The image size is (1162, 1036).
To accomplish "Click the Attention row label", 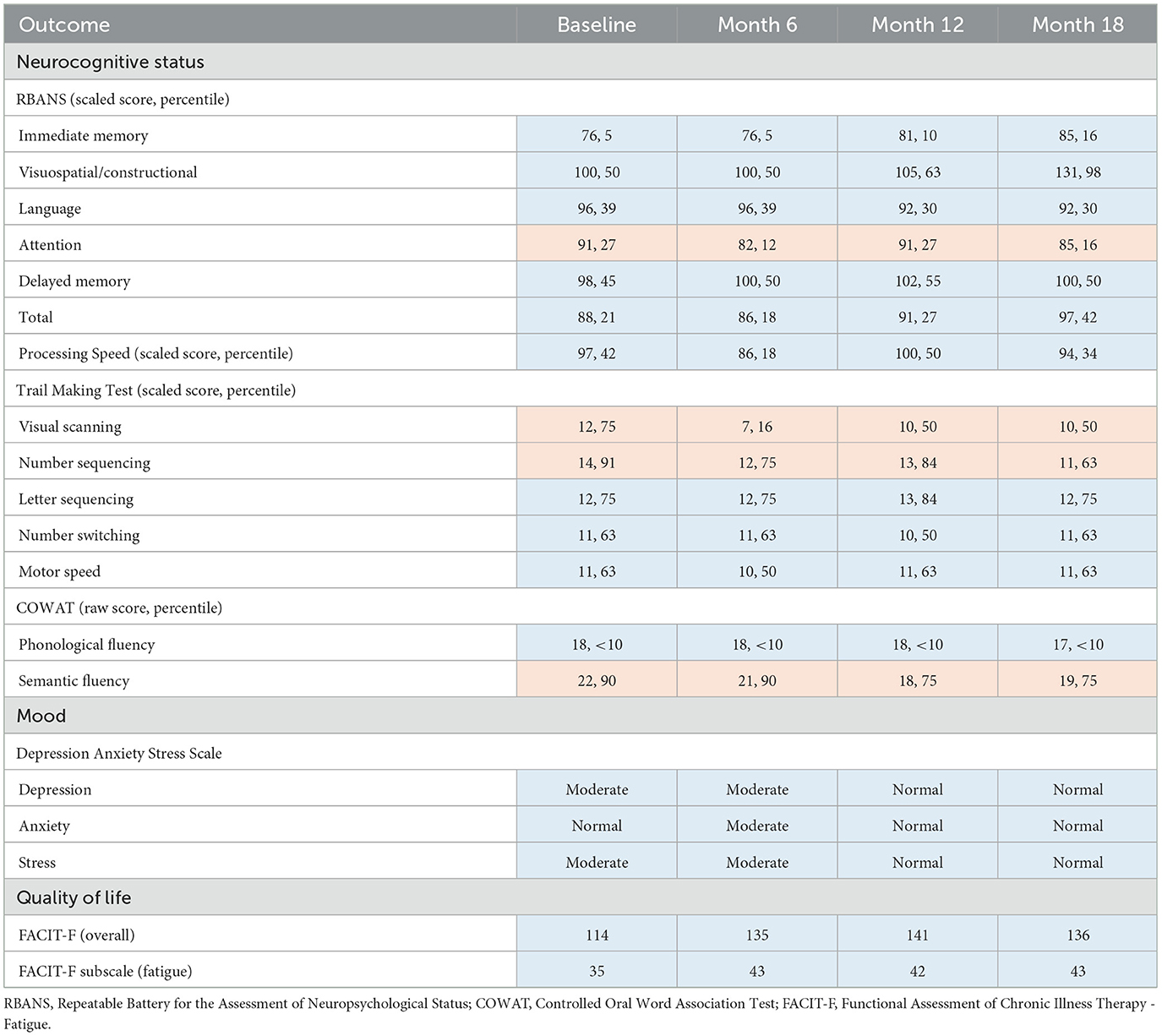I will click(50, 245).
